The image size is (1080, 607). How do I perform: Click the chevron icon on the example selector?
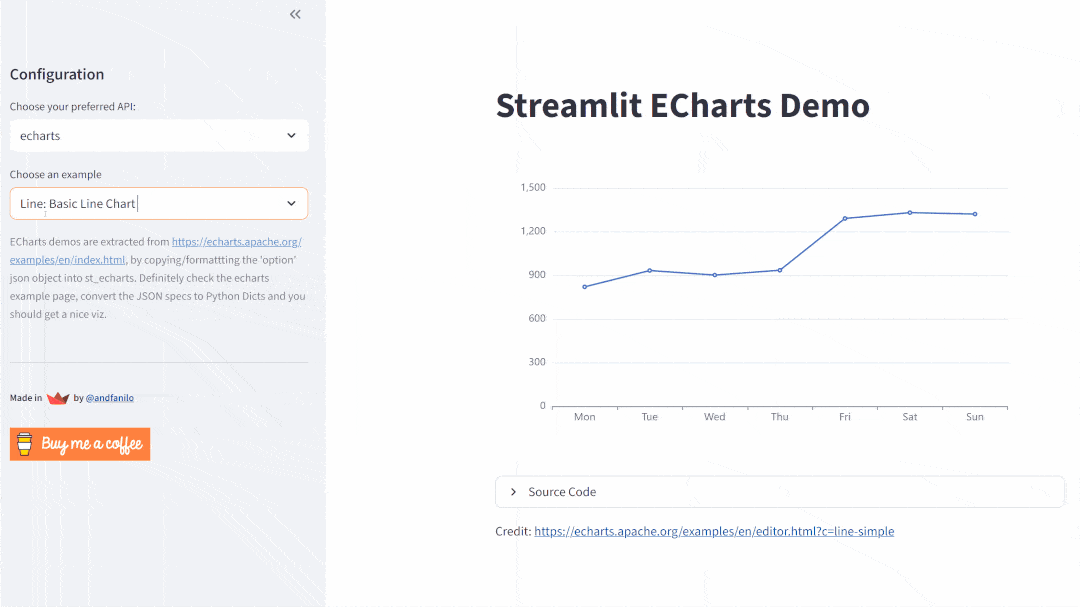[291, 203]
